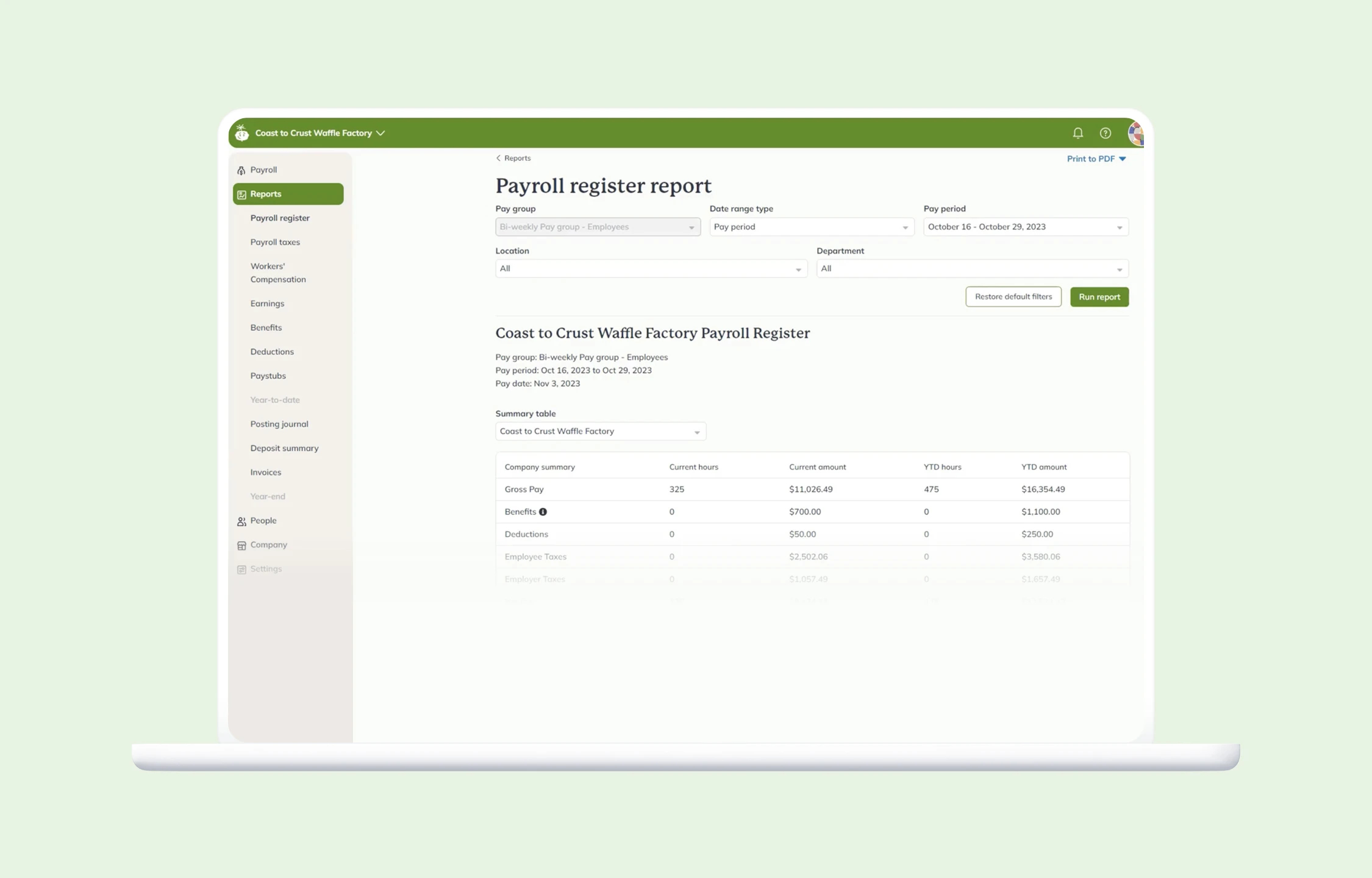
Task: Click the profile avatar
Action: point(1135,133)
